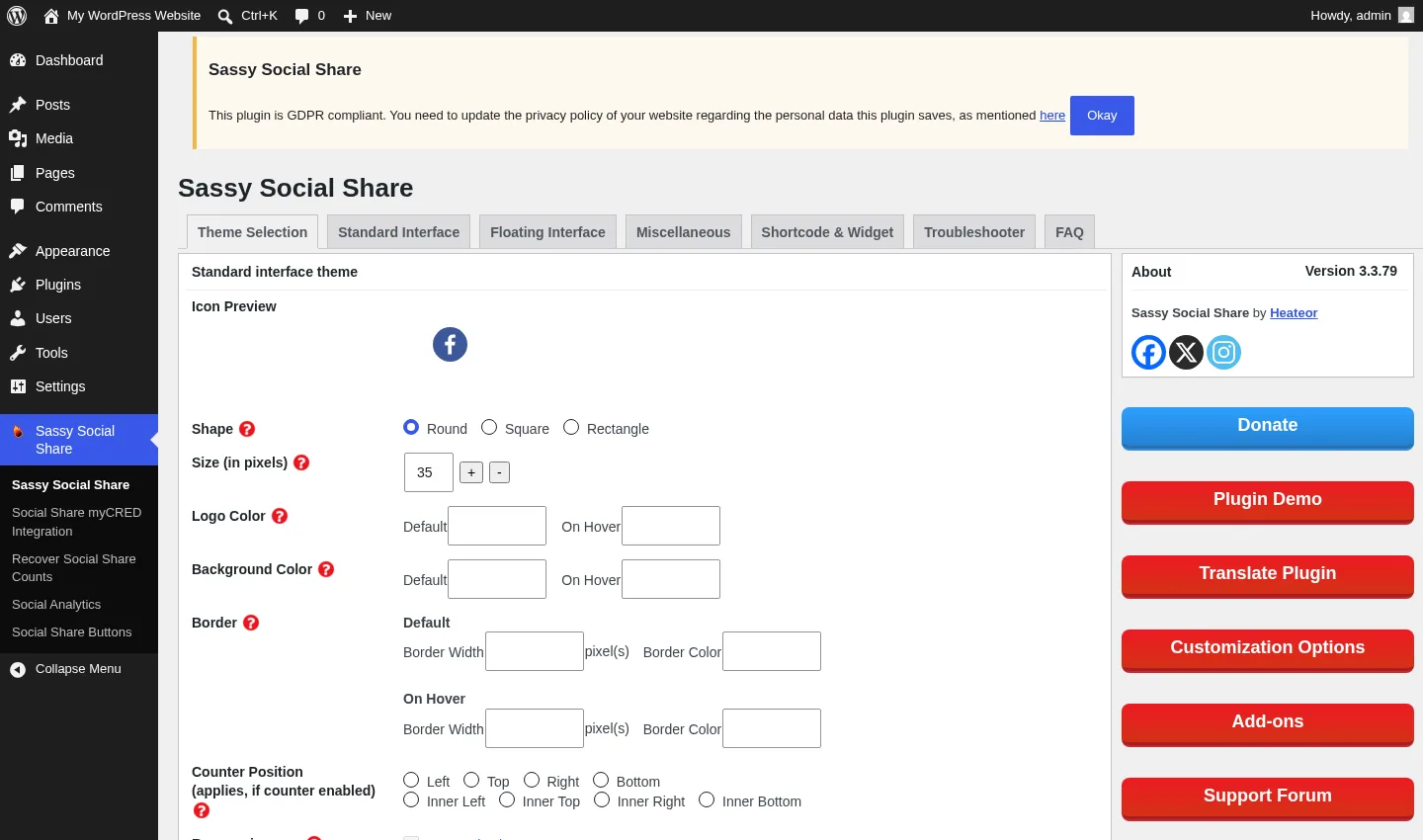Open help tooltip next to Background Color
The height and width of the screenshot is (840, 1423).
326,569
